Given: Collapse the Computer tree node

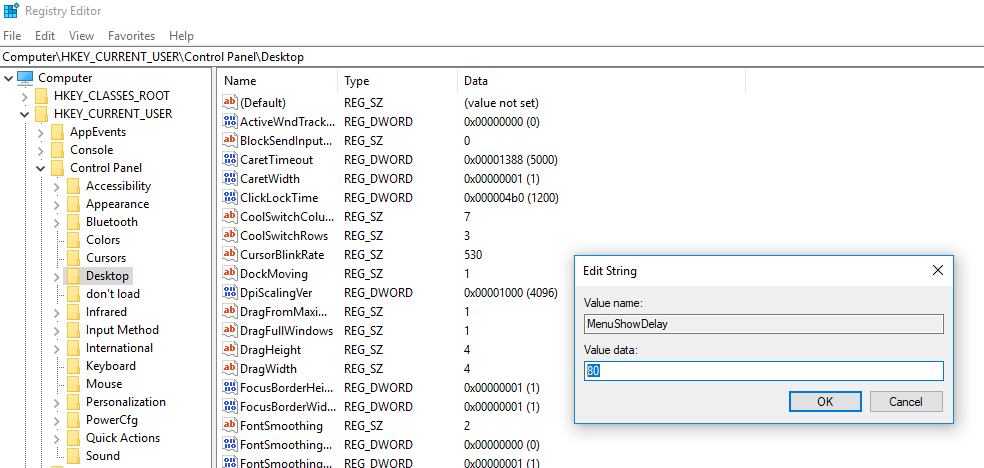Looking at the screenshot, I should [8, 78].
